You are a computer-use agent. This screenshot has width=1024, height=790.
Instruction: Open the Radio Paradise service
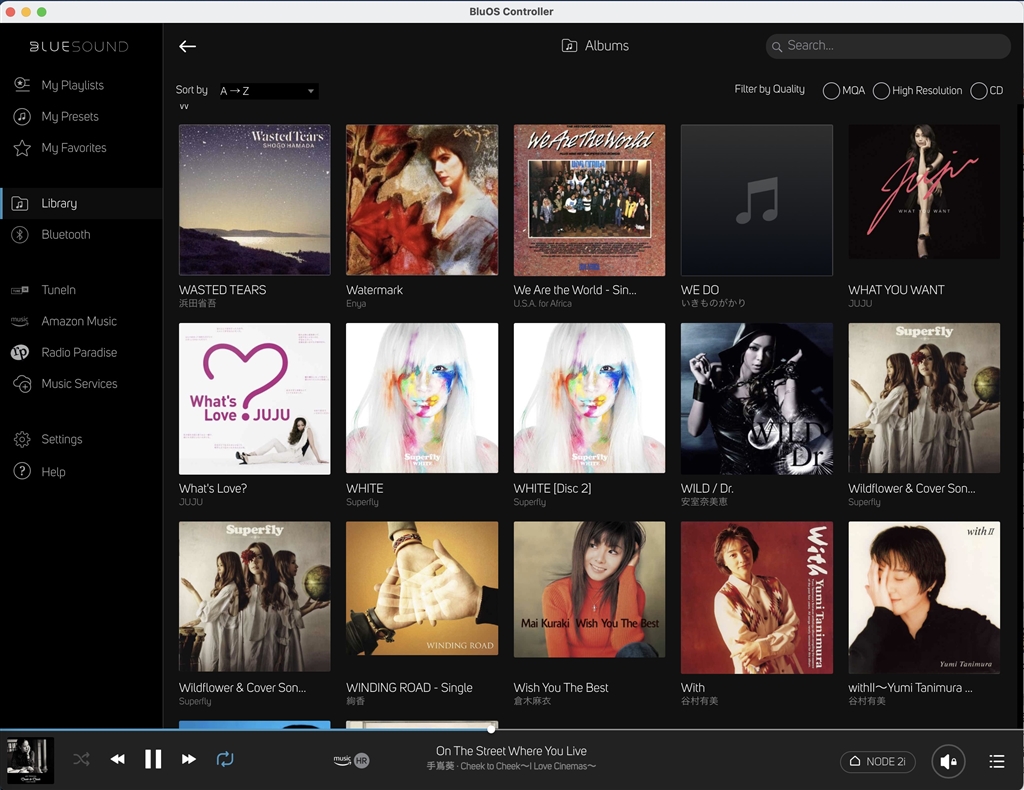[79, 353]
